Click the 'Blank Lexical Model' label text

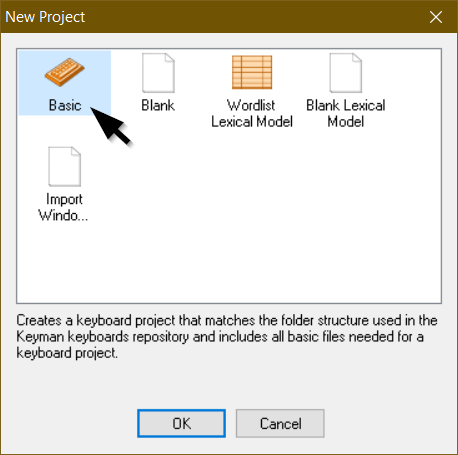(x=346, y=113)
